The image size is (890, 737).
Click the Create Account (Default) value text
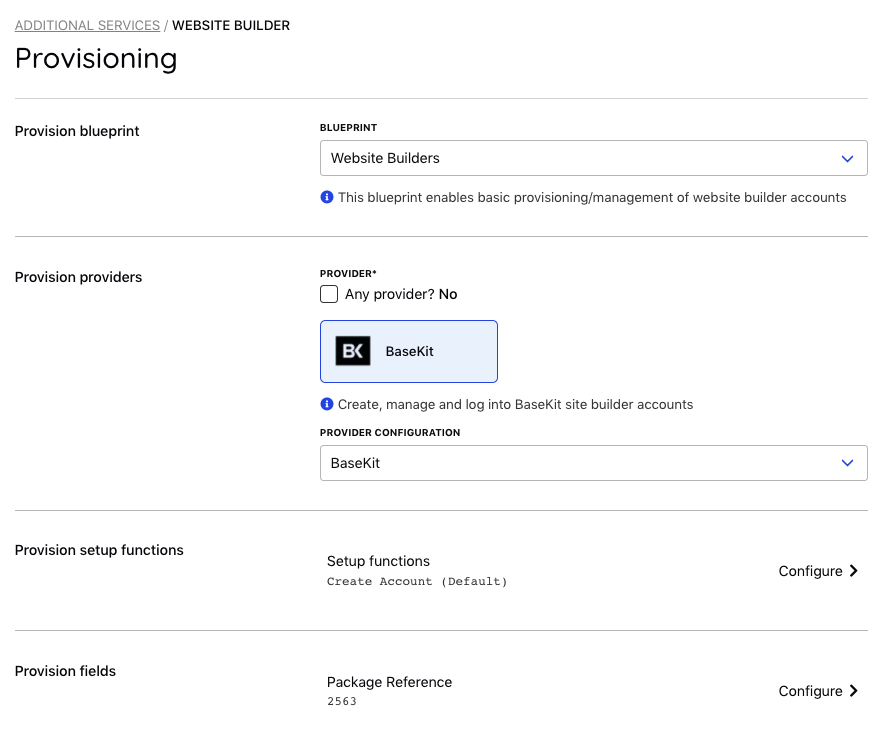[x=417, y=581]
